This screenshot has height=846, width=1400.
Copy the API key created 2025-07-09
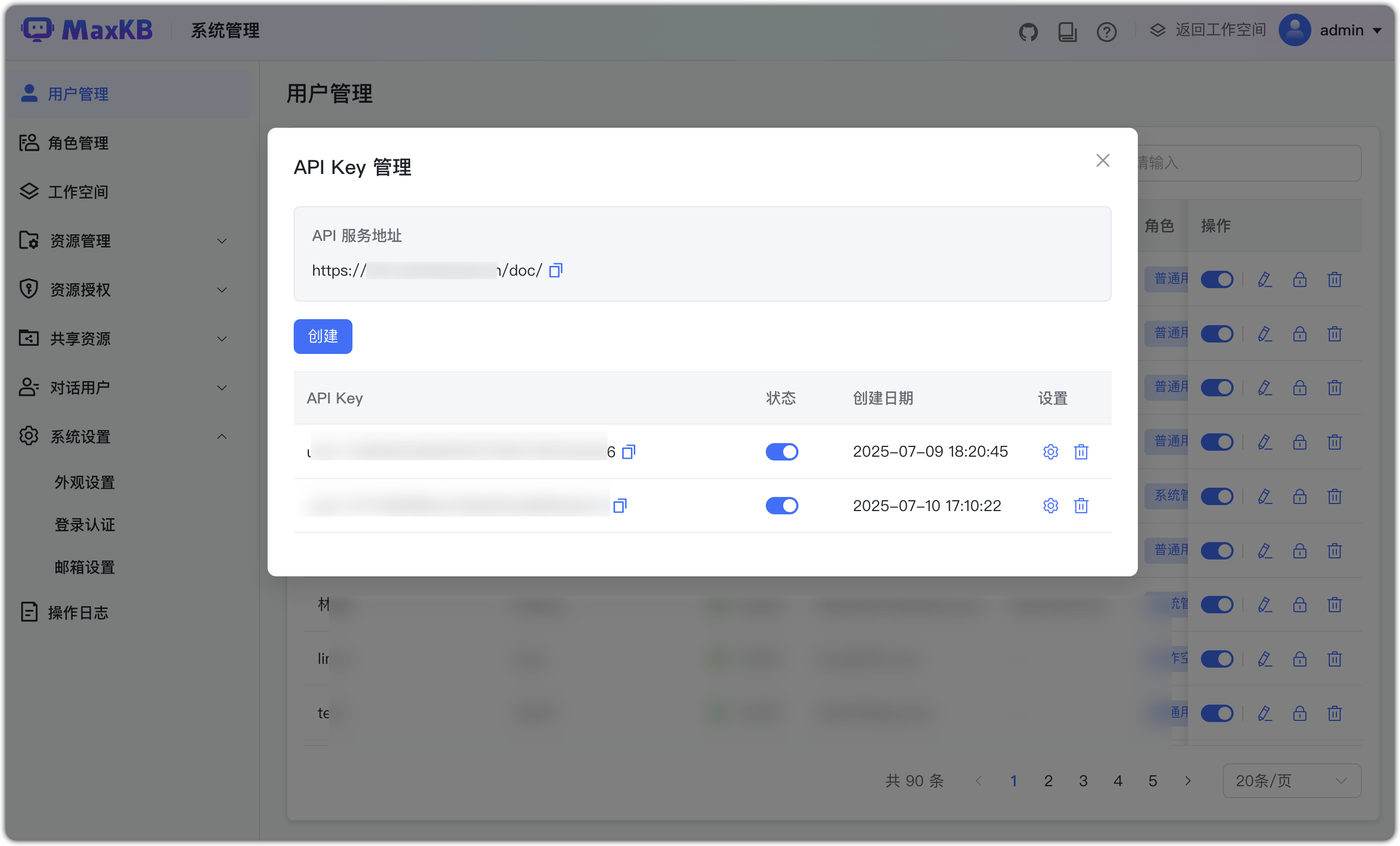[x=628, y=451]
